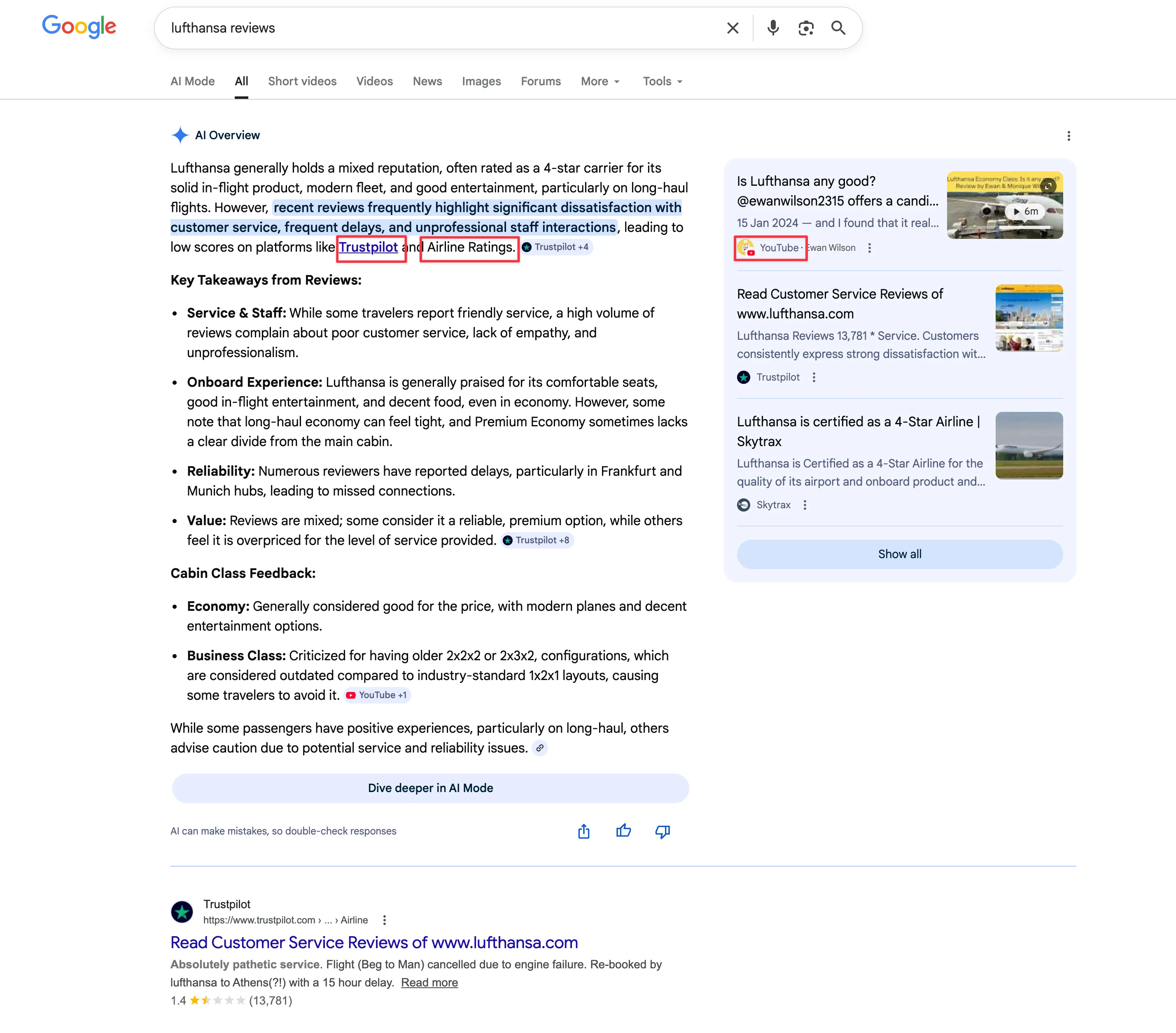1176x1033 pixels.
Task: Start voice search with the microphone icon
Action: [773, 28]
